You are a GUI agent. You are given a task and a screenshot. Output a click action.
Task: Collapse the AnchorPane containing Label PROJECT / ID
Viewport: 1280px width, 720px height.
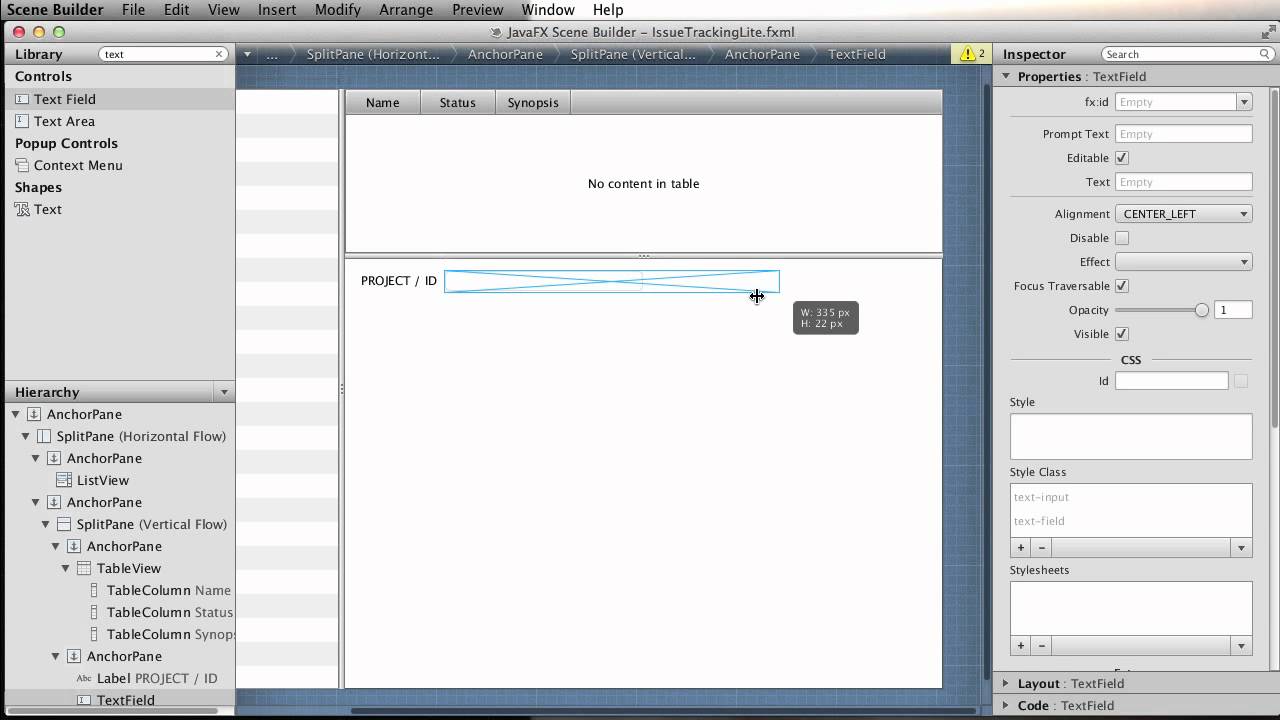[56, 656]
